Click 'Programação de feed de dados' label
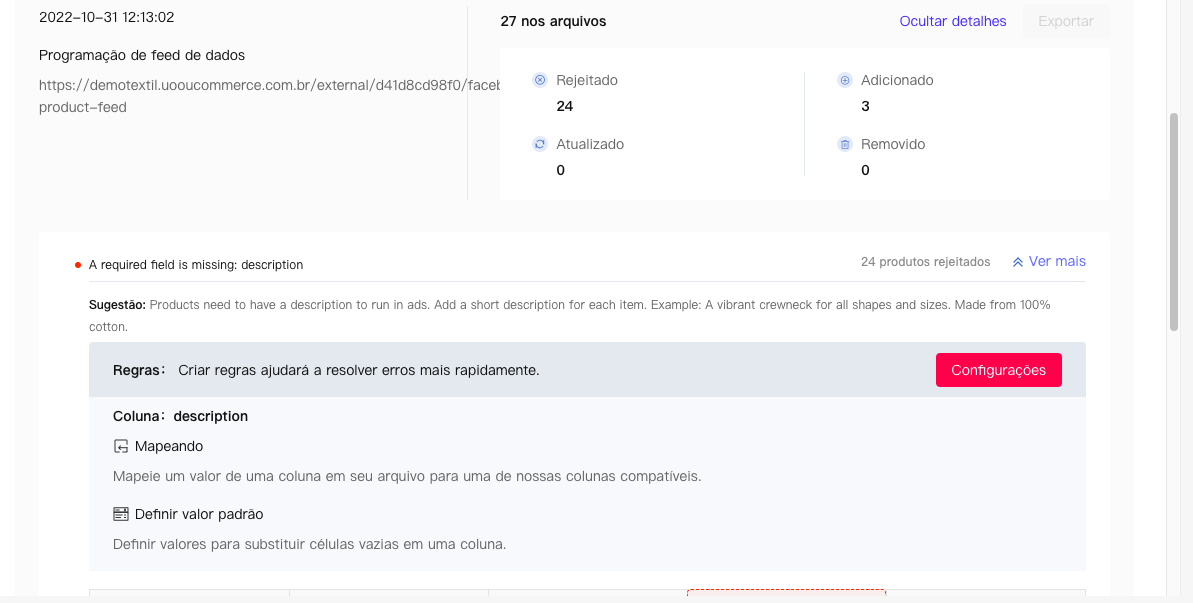Screen dimensions: 1193x603 coord(142,56)
